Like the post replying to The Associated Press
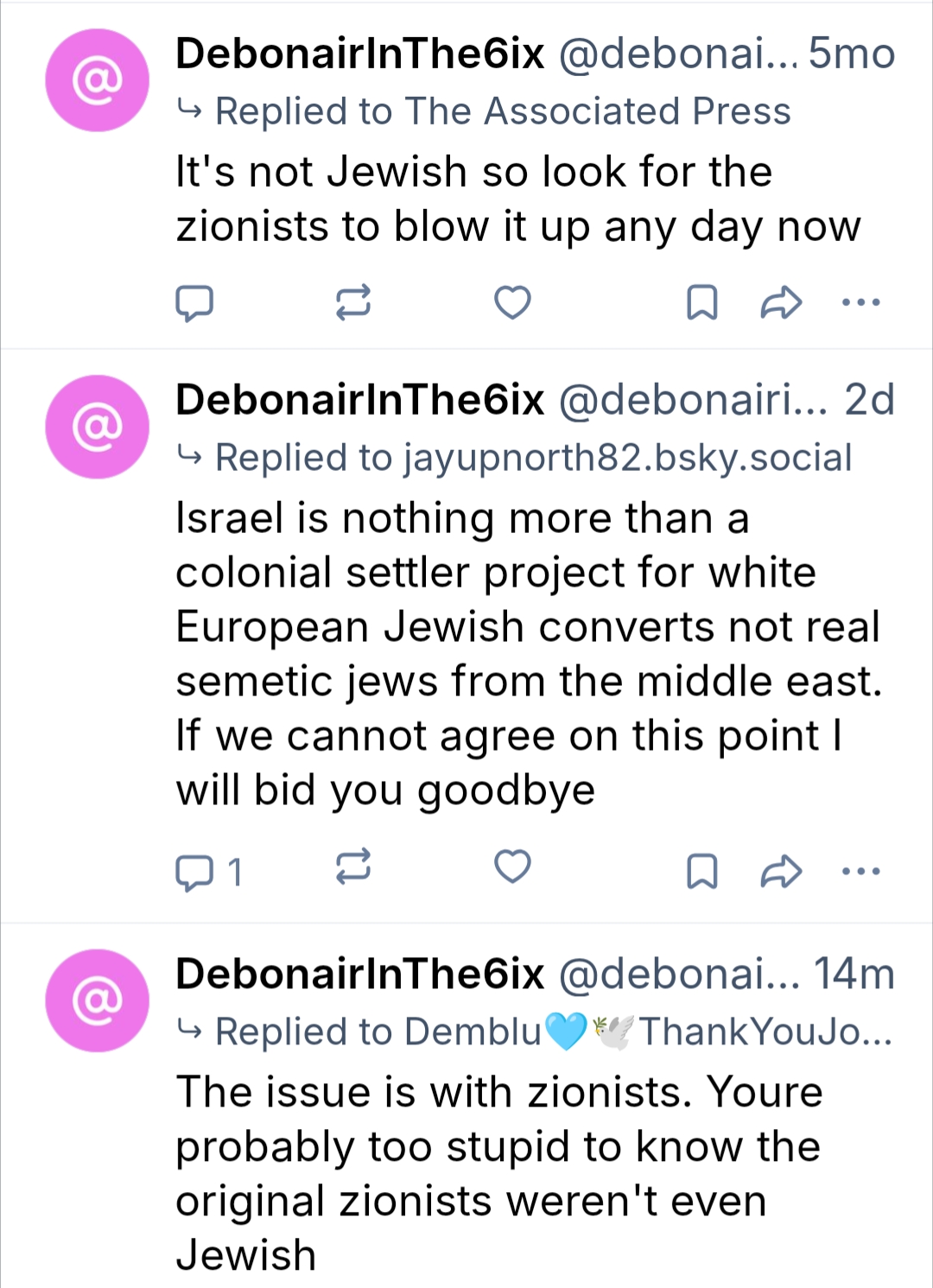933x1288 pixels. (512, 302)
